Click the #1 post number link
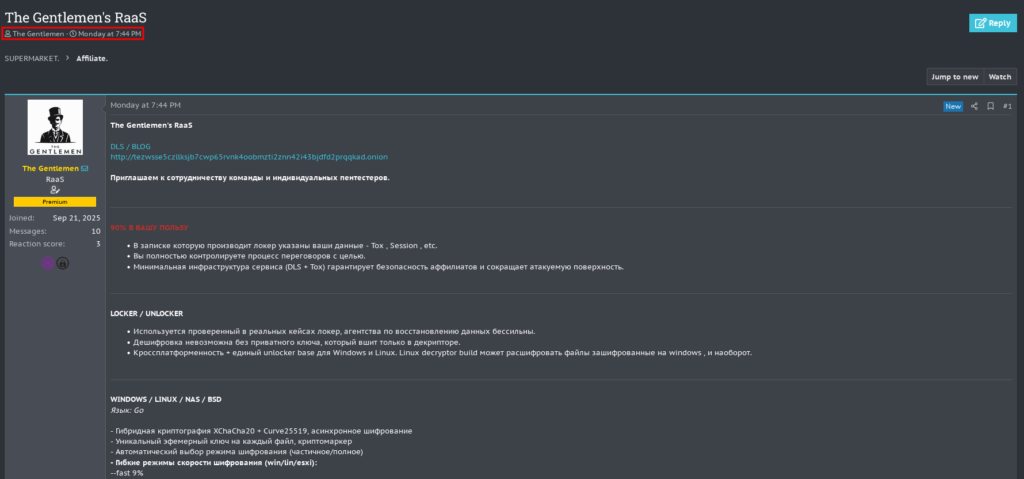 tap(1007, 106)
